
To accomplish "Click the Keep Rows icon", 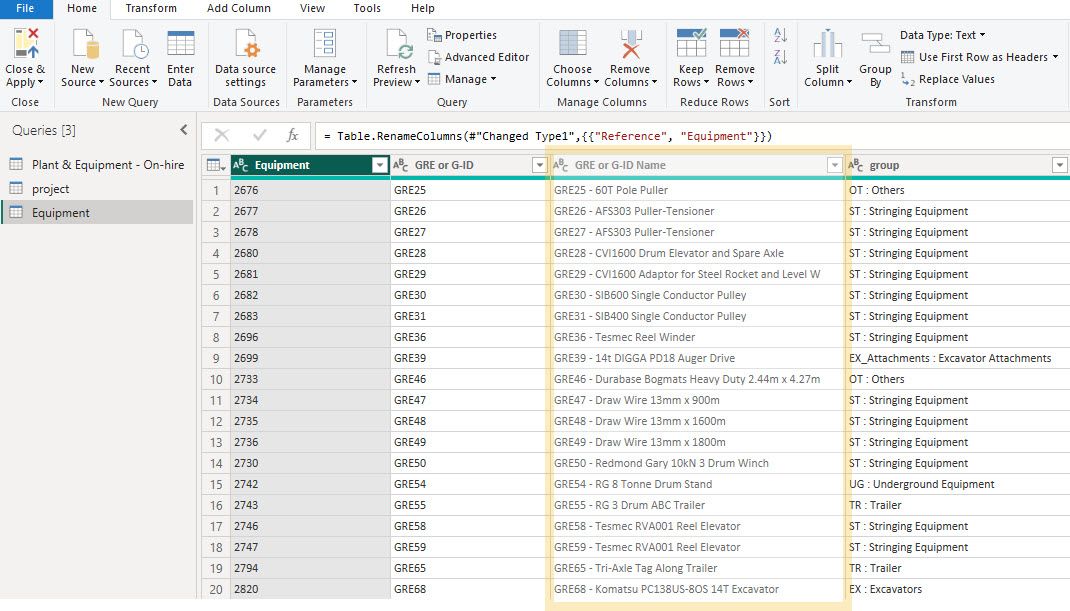I will (691, 42).
